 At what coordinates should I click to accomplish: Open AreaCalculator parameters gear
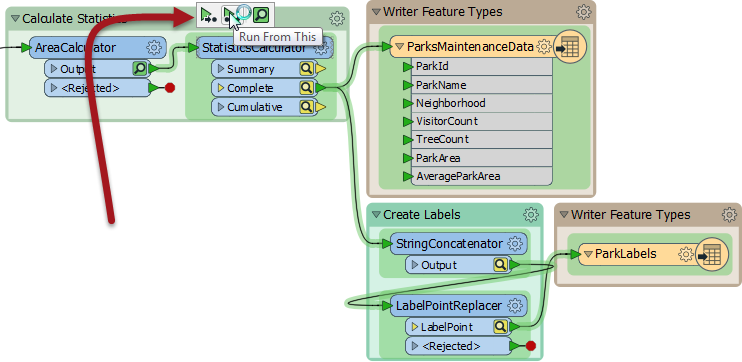[153, 47]
